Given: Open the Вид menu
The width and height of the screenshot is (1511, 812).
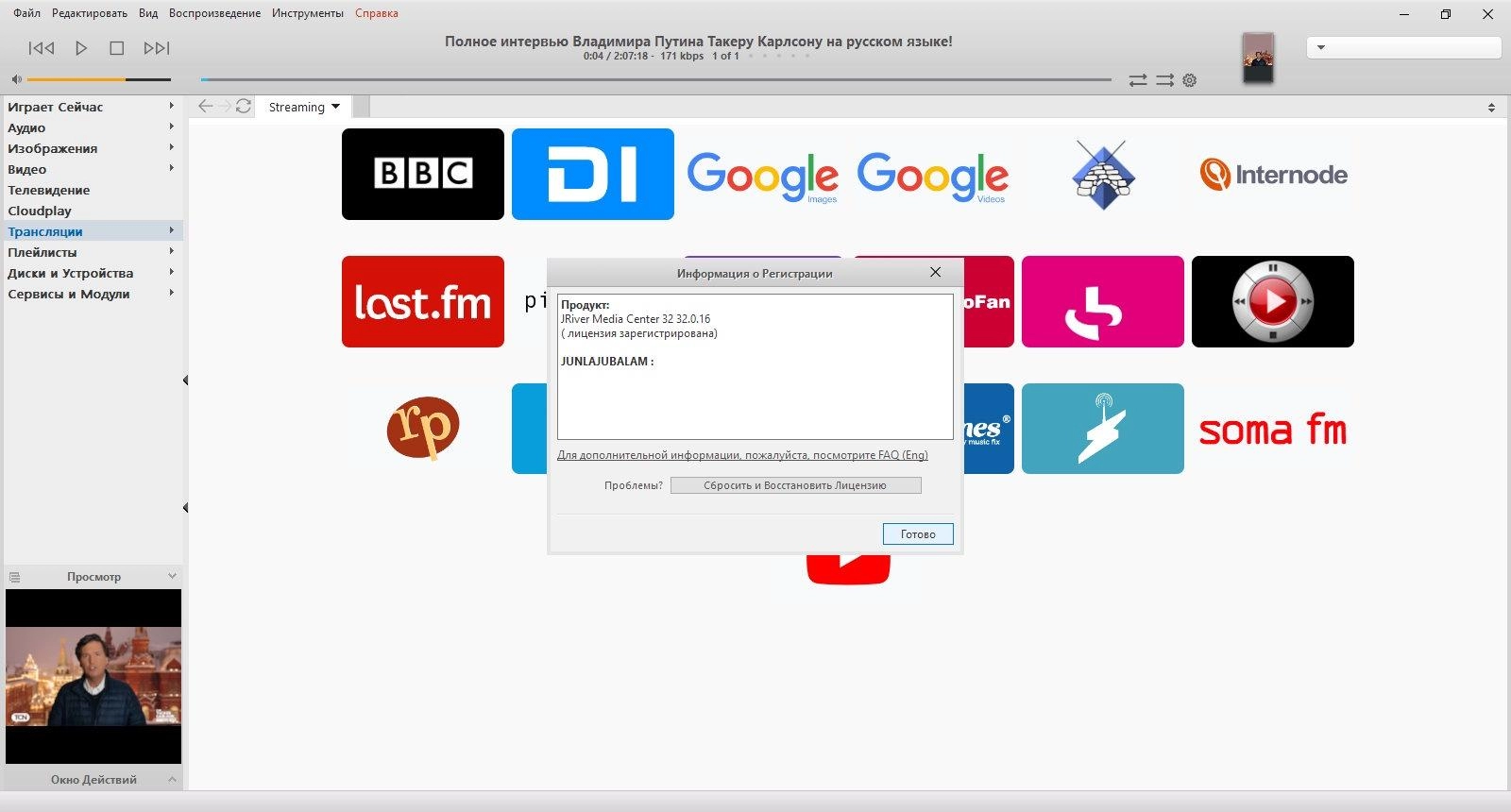Looking at the screenshot, I should 148,13.
